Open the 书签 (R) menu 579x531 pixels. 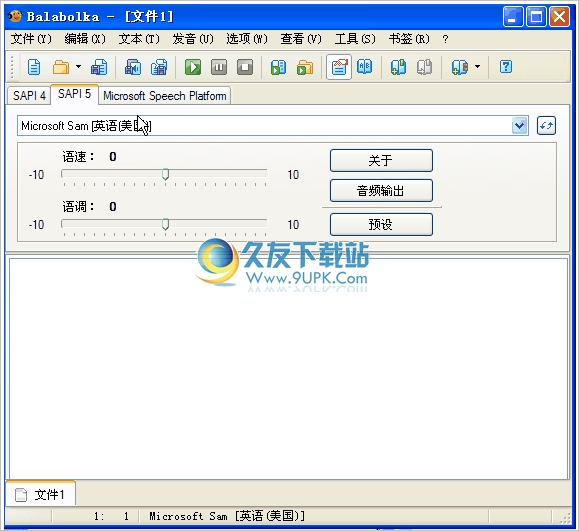409,39
